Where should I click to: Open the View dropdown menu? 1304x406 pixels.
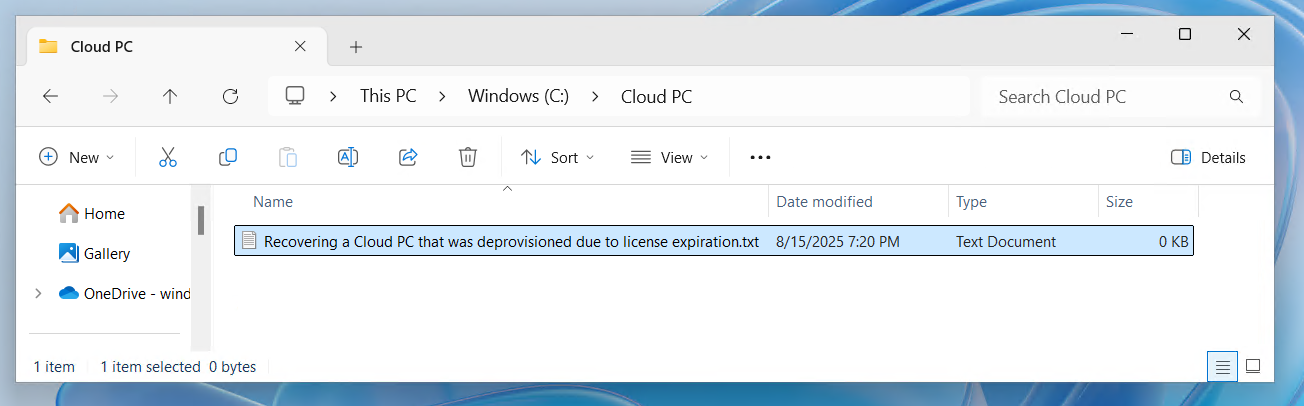point(669,157)
